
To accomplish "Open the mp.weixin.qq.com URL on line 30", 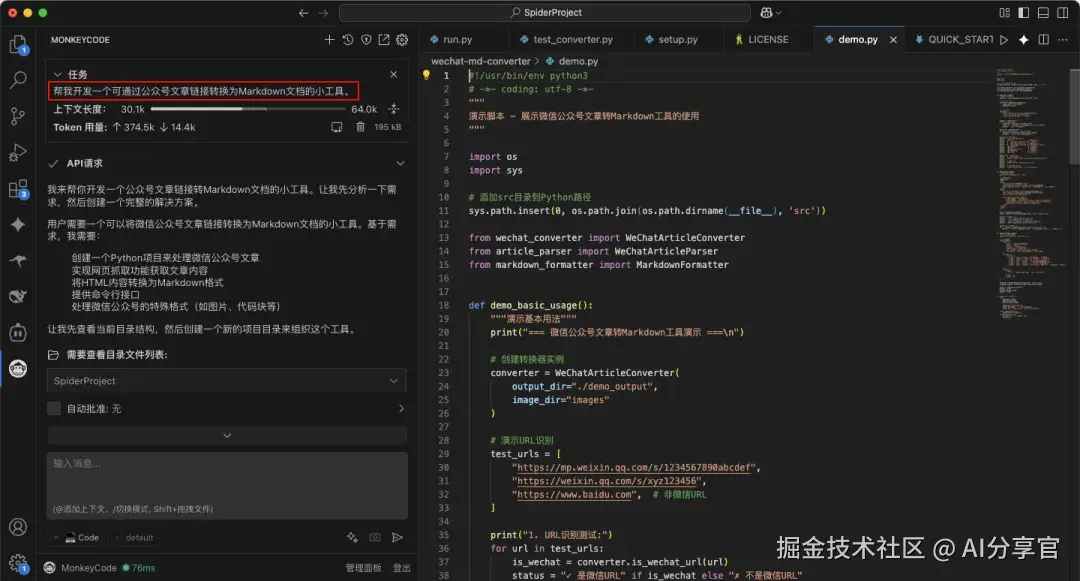I will pos(634,467).
